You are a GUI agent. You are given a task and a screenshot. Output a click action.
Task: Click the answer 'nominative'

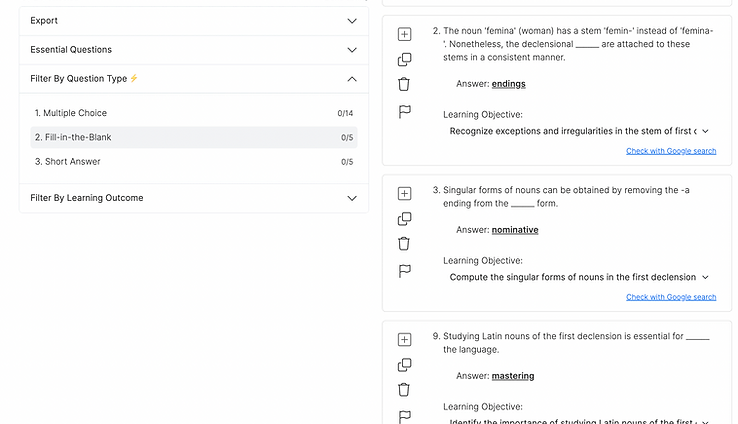(515, 230)
